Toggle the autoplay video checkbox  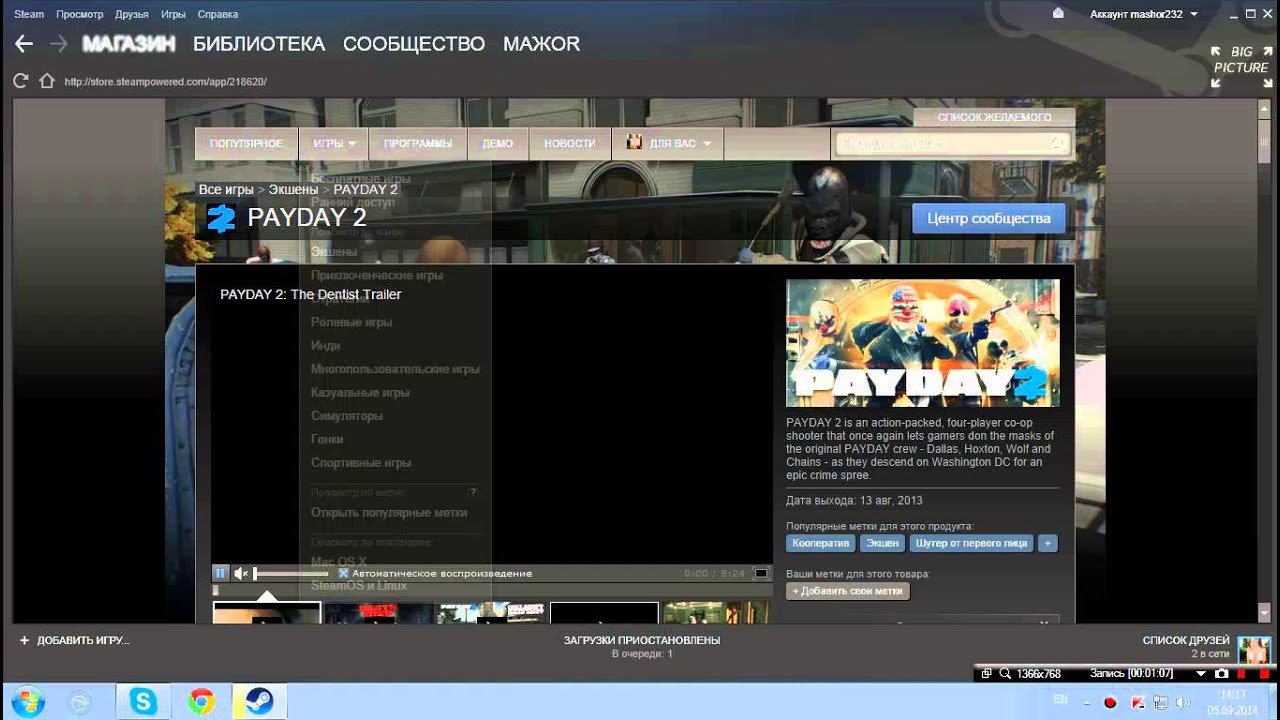(x=343, y=574)
